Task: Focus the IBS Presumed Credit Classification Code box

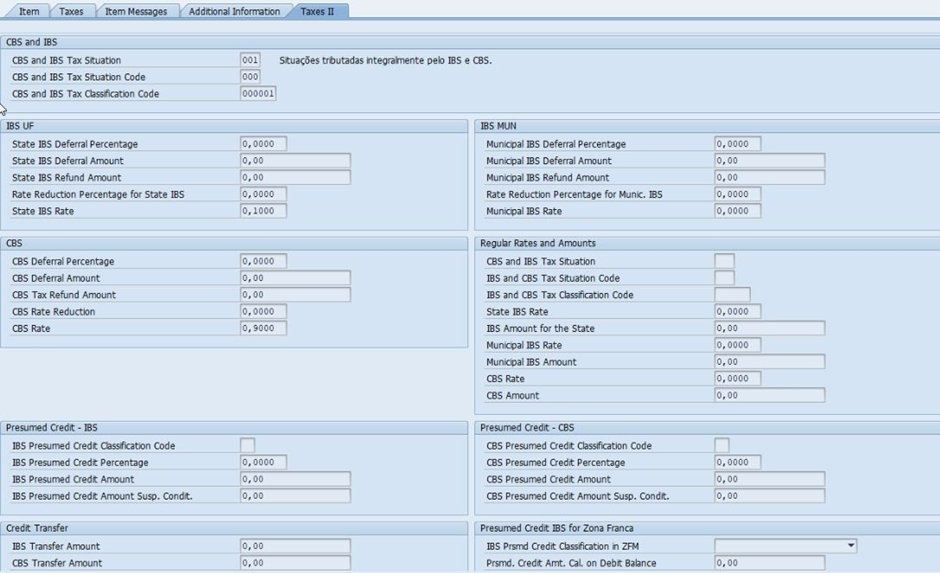Action: tap(248, 446)
